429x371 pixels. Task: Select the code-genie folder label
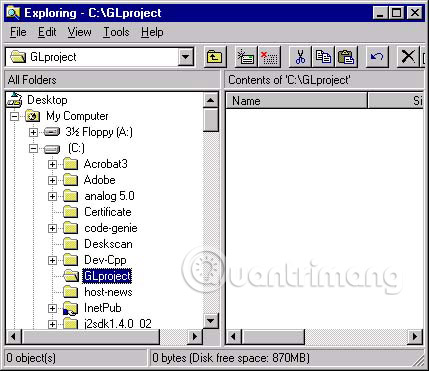pyautogui.click(x=111, y=228)
